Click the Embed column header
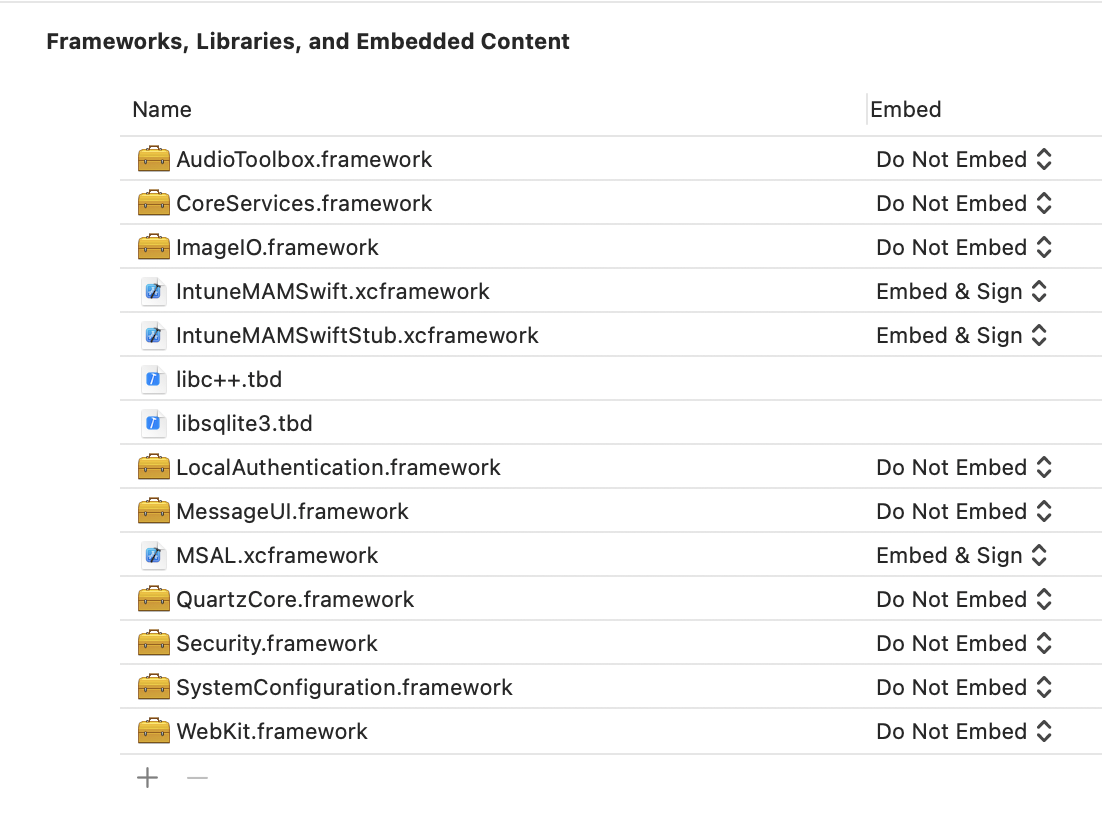Viewport: 1102px width, 814px height. 905,109
